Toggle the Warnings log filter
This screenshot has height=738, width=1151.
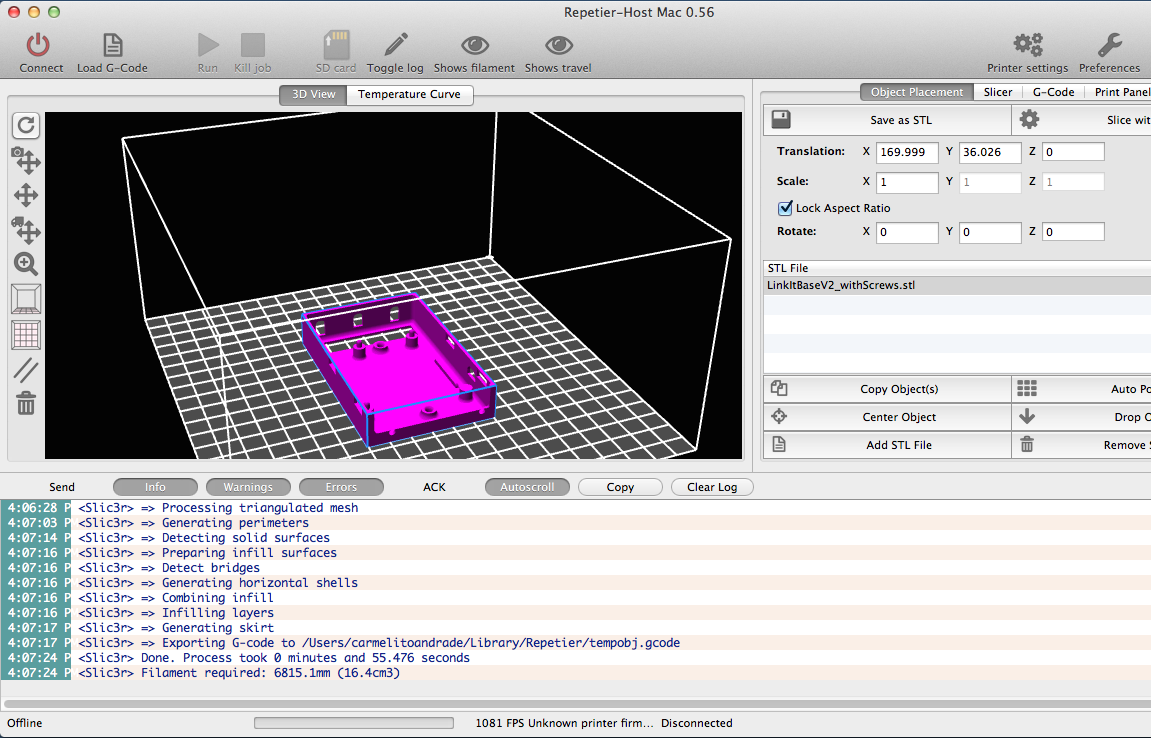click(x=248, y=487)
